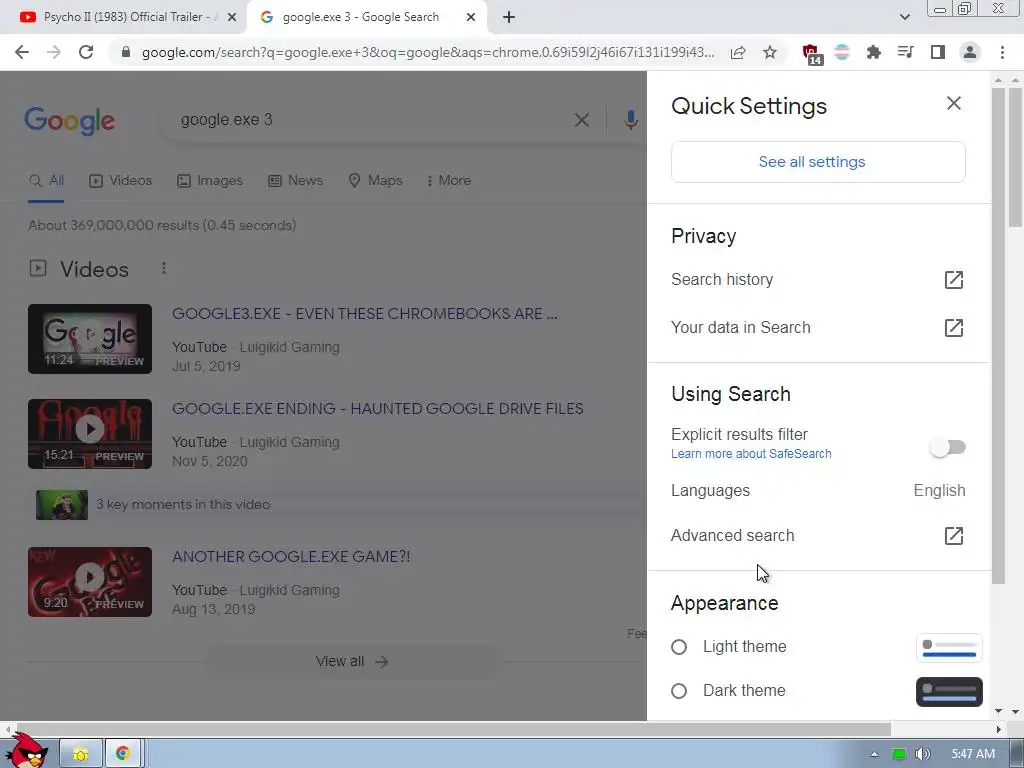The width and height of the screenshot is (1024, 768).
Task: Select the All results tab
Action: click(46, 181)
